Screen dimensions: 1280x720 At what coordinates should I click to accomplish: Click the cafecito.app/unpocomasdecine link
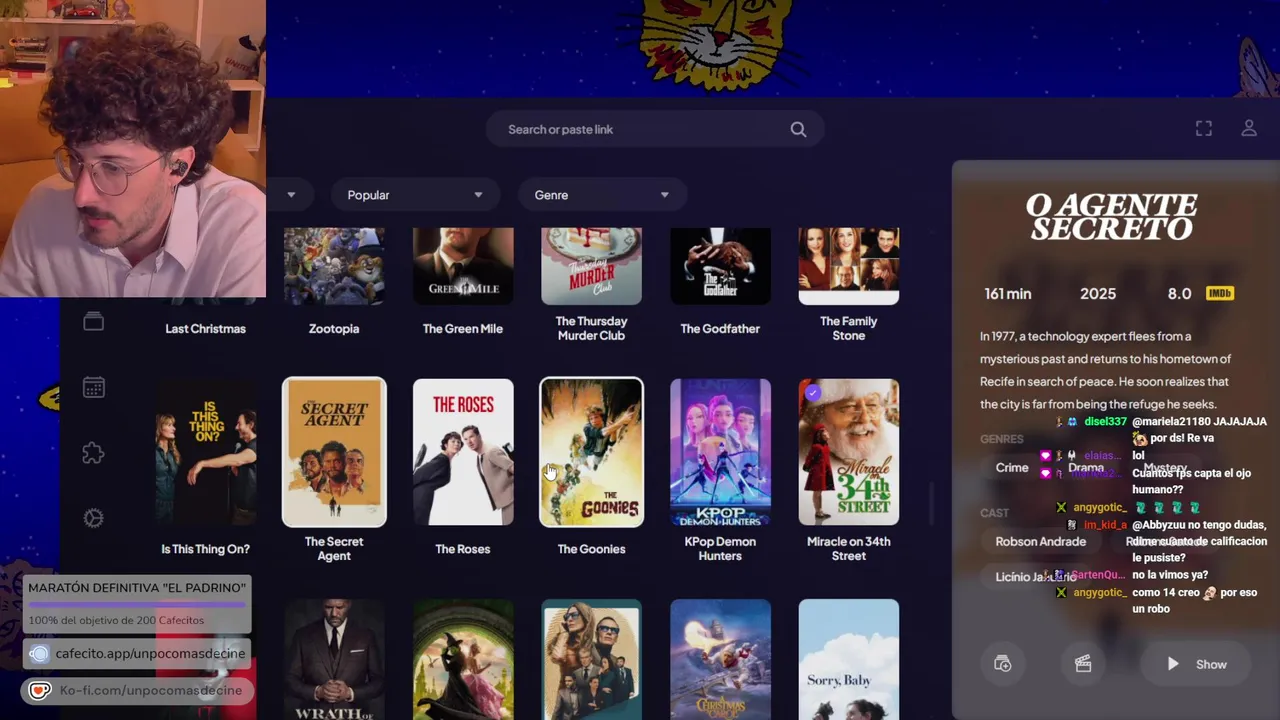(x=150, y=654)
